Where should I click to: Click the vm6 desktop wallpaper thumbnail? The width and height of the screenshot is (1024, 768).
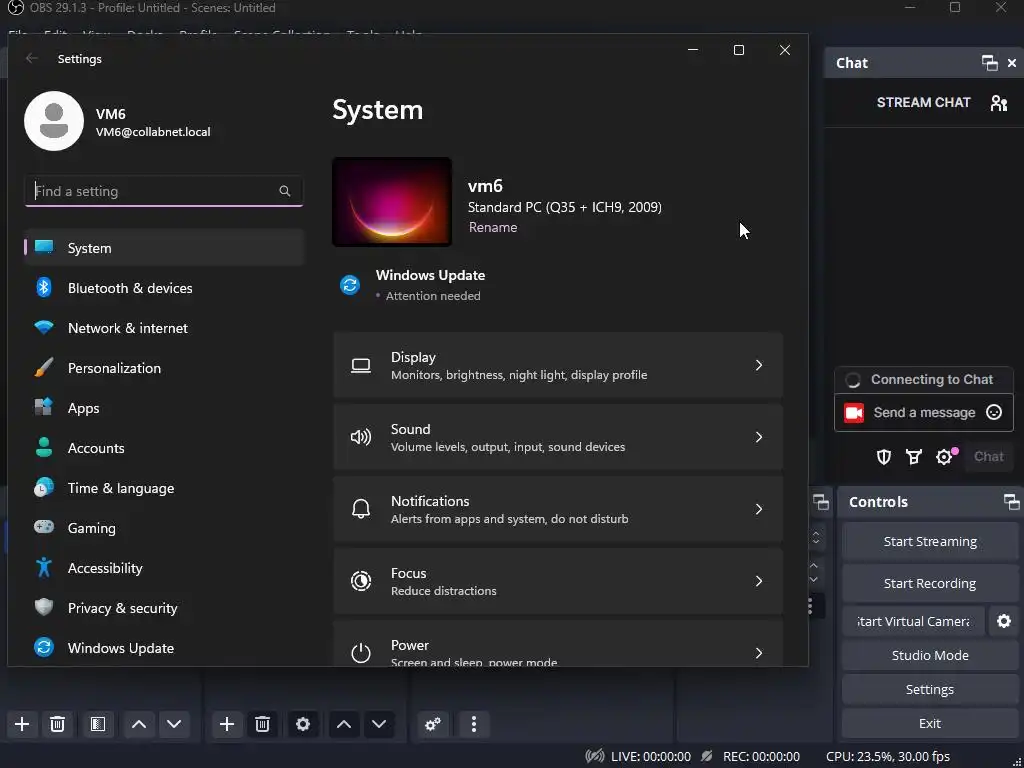[x=392, y=201]
